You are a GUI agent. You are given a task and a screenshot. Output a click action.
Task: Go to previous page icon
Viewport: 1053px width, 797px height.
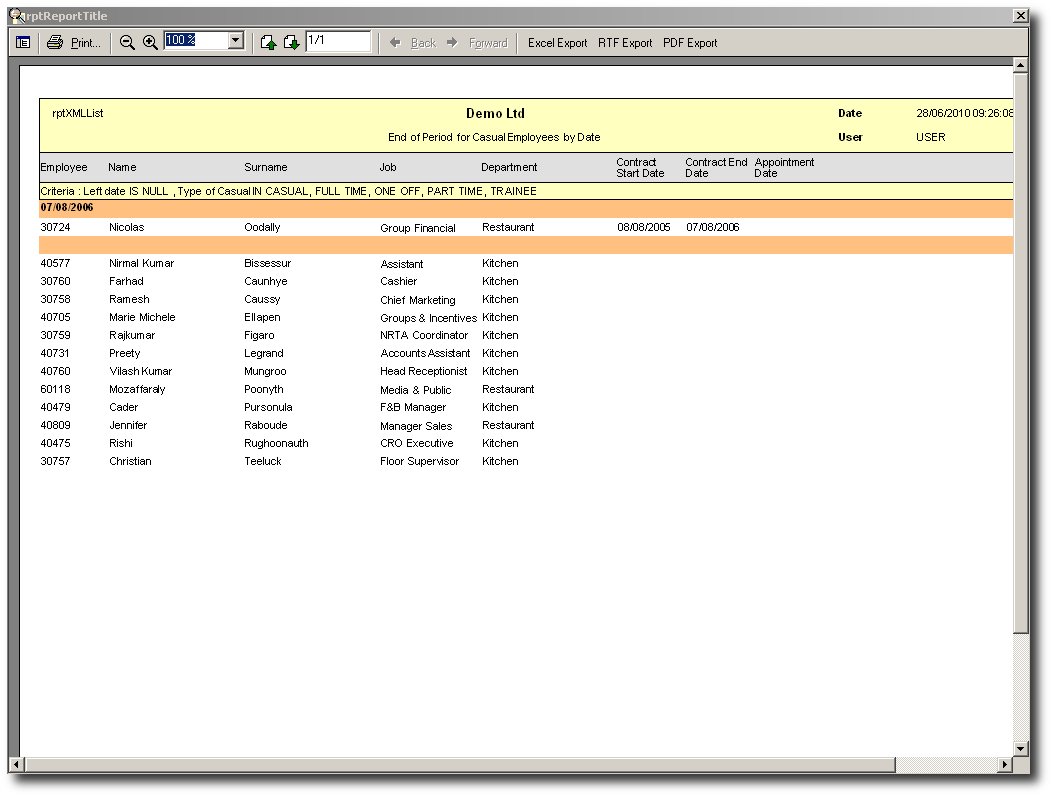268,42
